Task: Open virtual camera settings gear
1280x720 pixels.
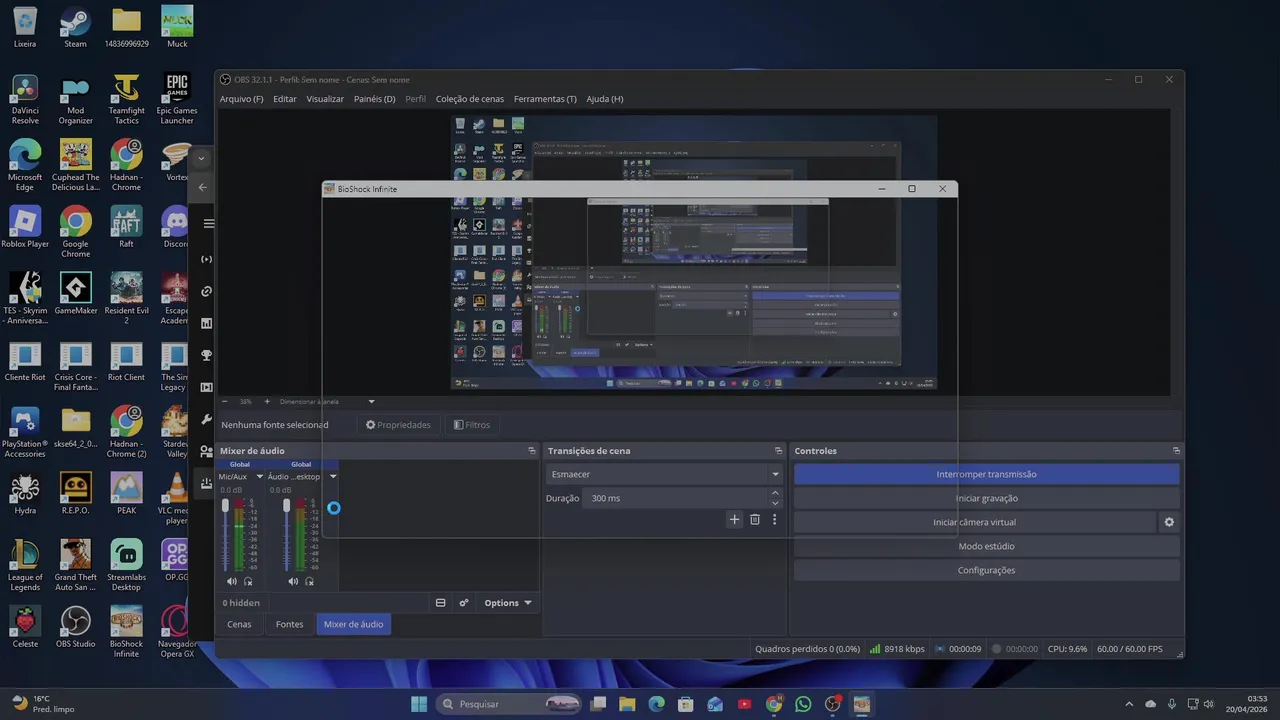Action: (1169, 522)
